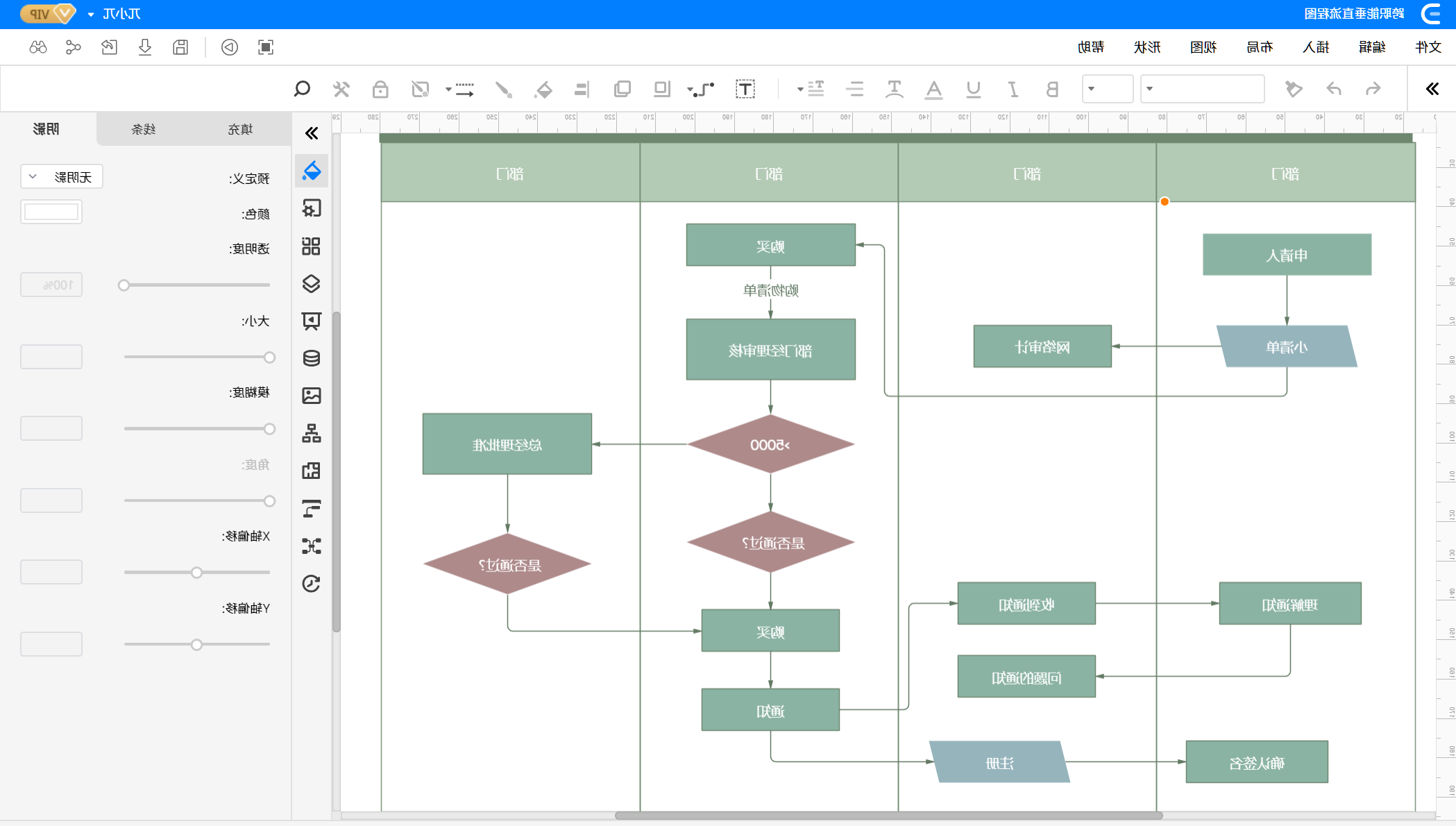Open the connector tool dropdown

tap(700, 89)
